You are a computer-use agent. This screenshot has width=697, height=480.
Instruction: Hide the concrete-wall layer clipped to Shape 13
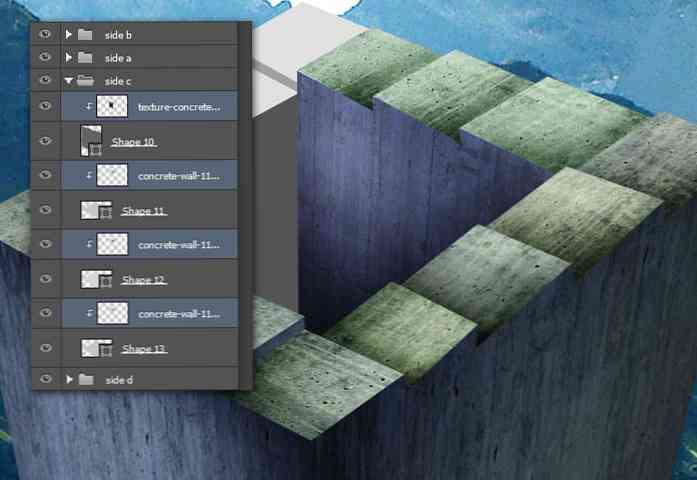click(x=45, y=313)
